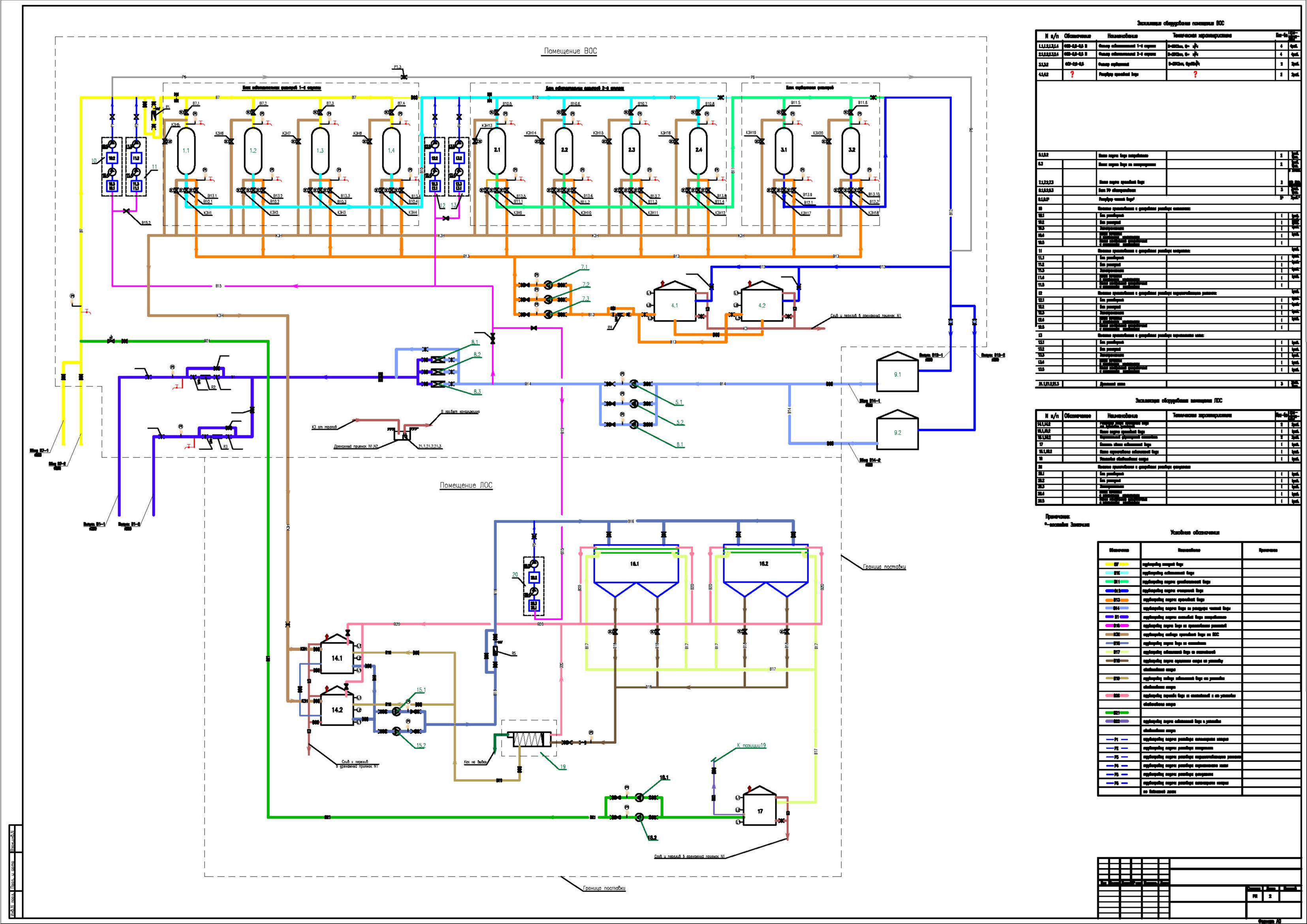
Task: Click pump tag '18.2'
Action: click(x=653, y=838)
